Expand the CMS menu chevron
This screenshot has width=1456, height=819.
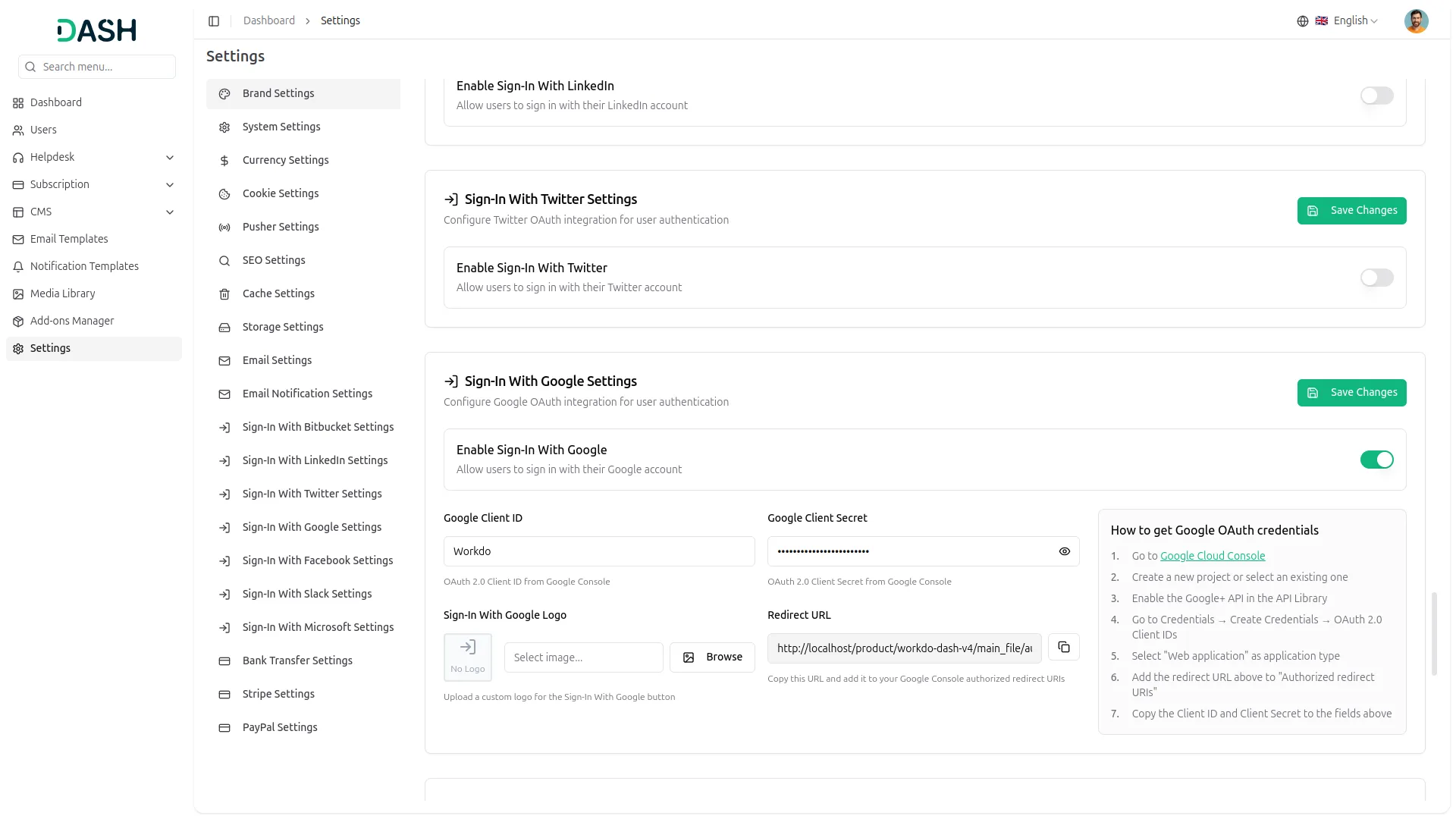point(170,212)
